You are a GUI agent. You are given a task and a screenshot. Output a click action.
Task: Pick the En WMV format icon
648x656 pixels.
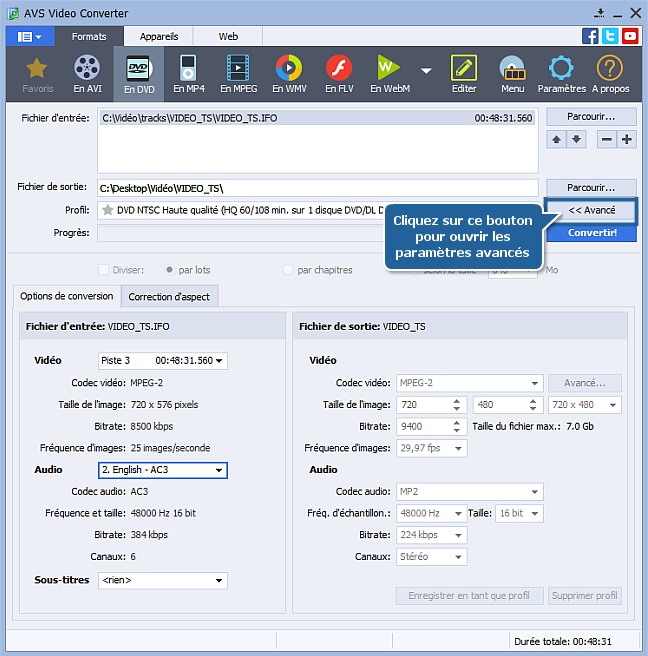[x=288, y=74]
